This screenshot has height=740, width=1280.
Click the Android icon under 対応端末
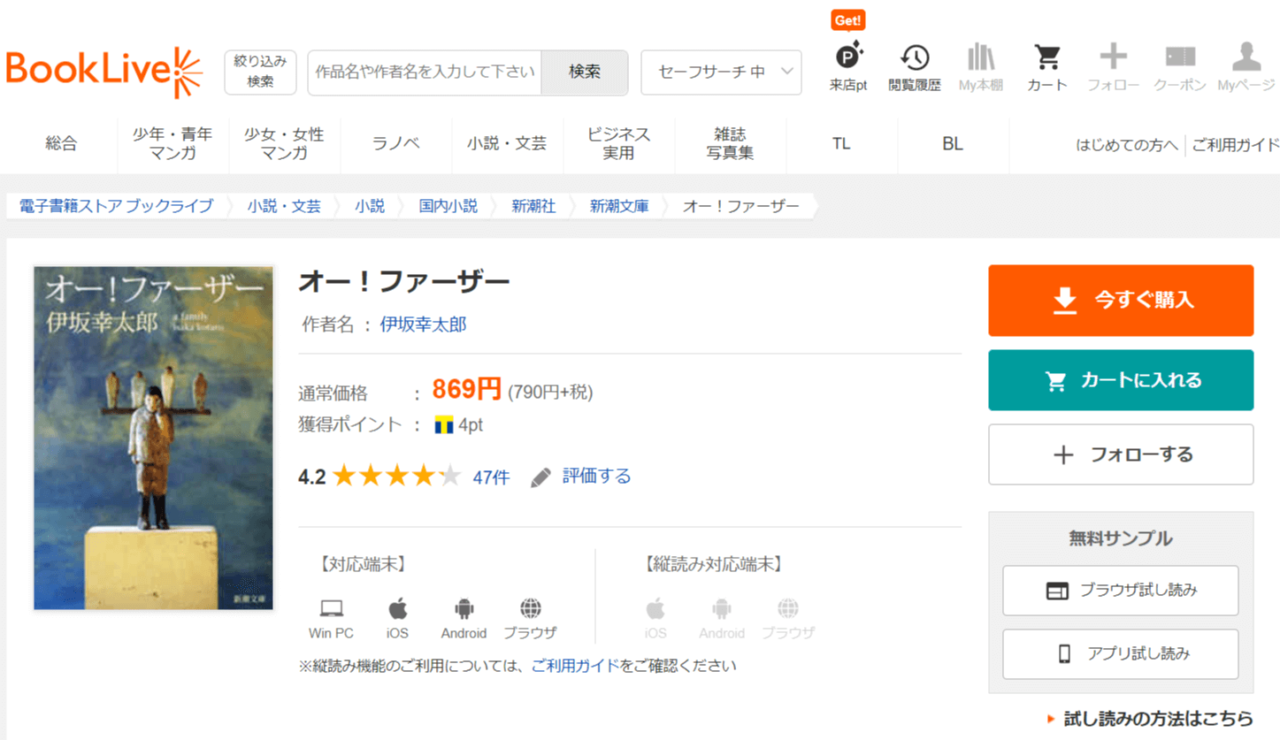[464, 608]
